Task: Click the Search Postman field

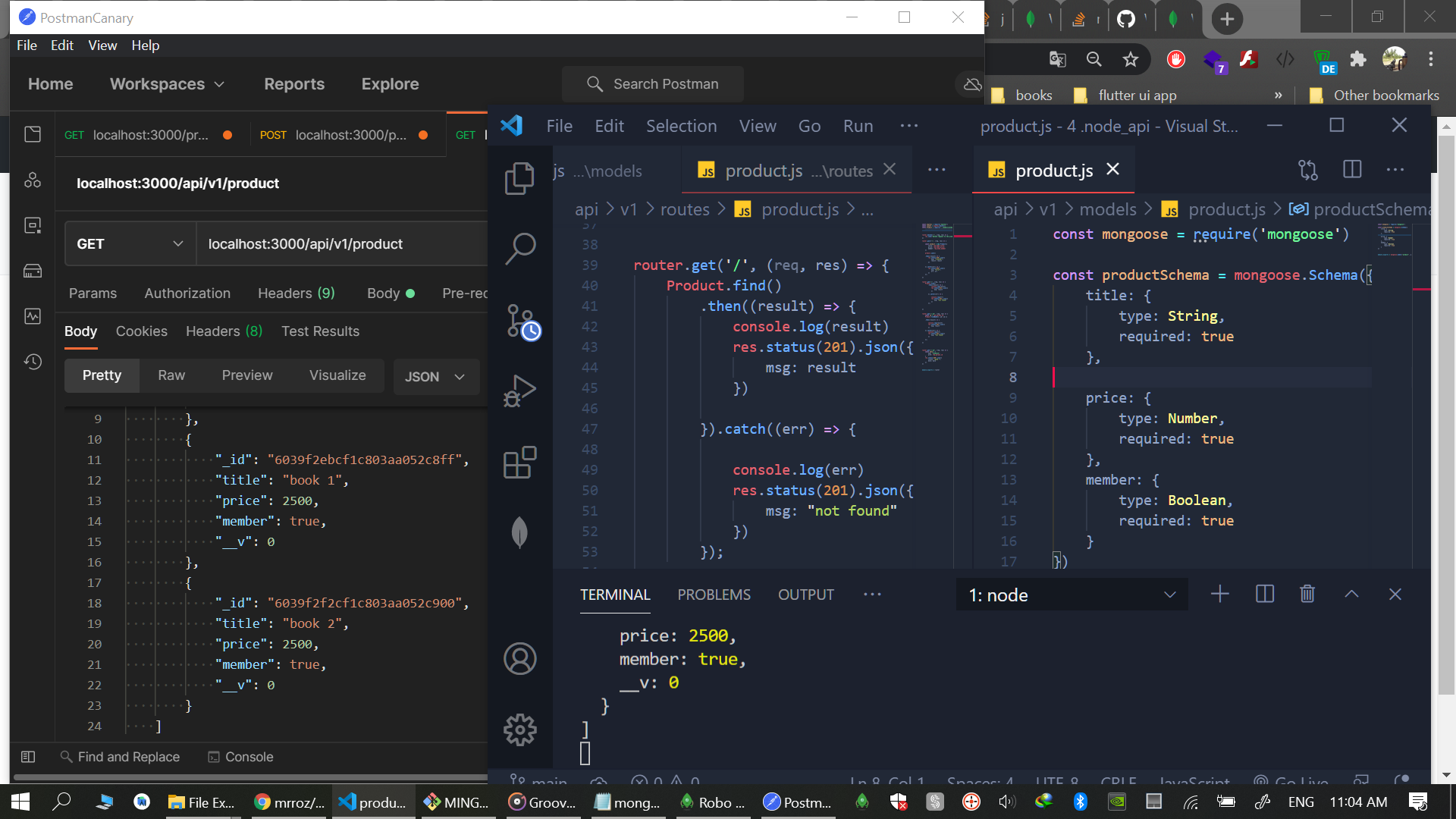Action: point(652,84)
